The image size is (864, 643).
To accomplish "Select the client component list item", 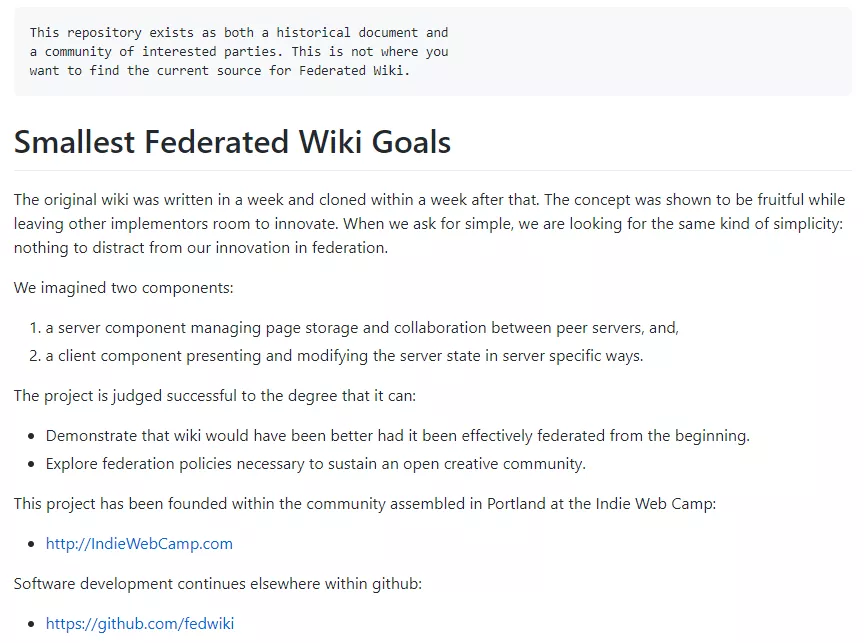I will pos(344,356).
